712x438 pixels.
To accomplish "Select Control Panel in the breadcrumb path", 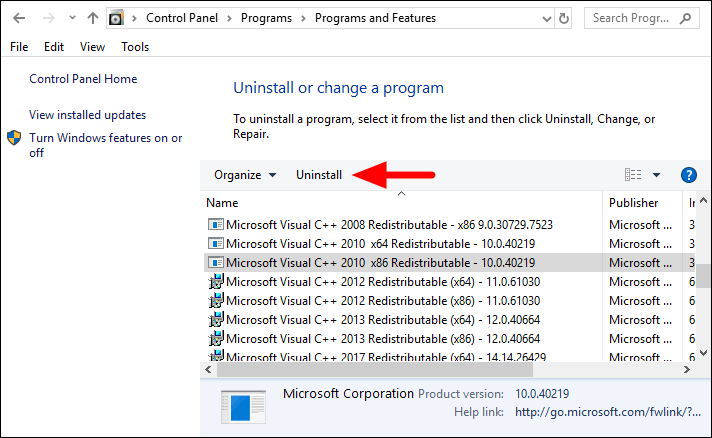I will click(x=182, y=18).
